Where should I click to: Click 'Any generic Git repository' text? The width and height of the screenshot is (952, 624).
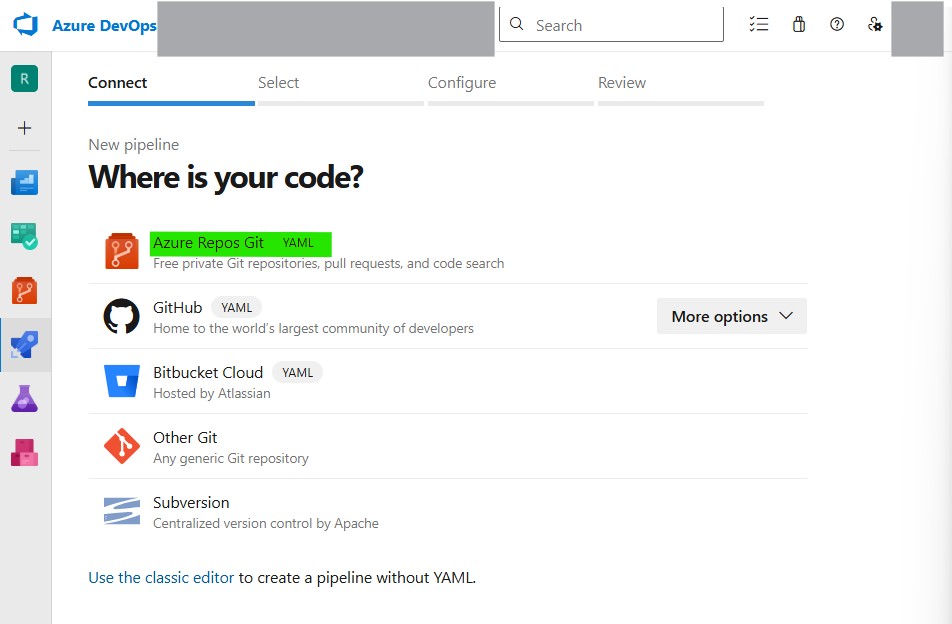point(231,458)
